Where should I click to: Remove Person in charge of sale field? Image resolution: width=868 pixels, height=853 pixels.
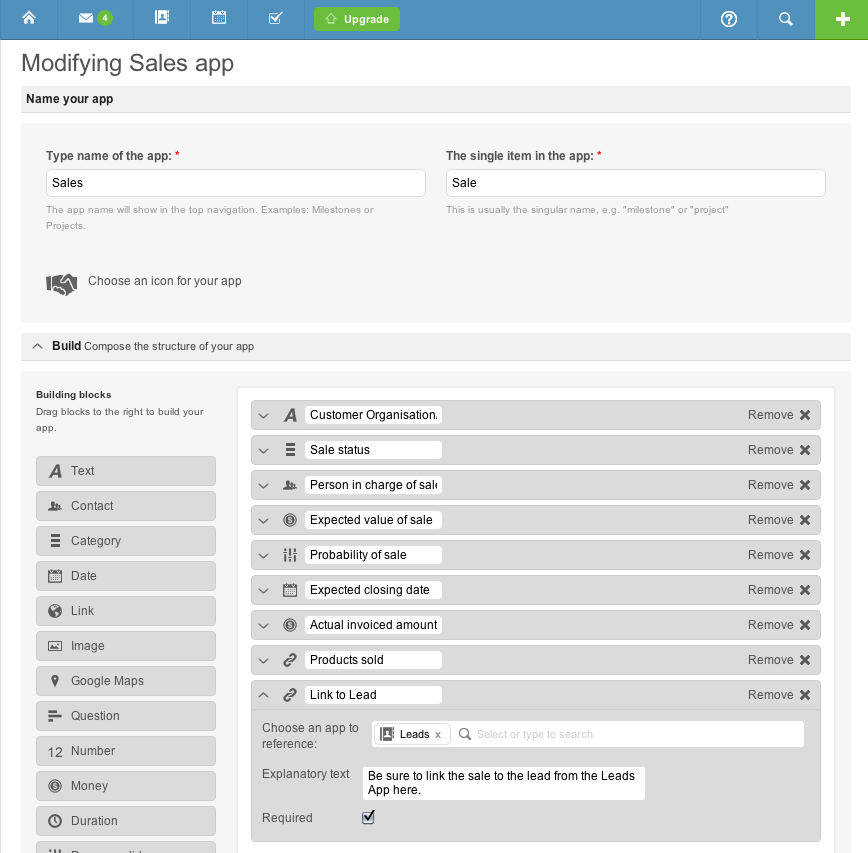coord(779,485)
